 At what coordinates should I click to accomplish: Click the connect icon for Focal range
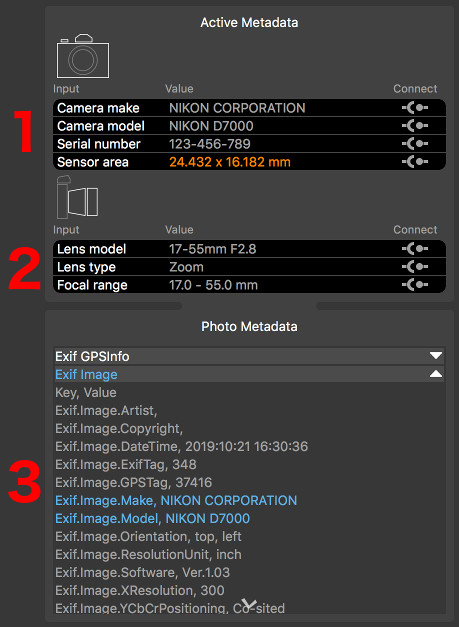[x=415, y=285]
